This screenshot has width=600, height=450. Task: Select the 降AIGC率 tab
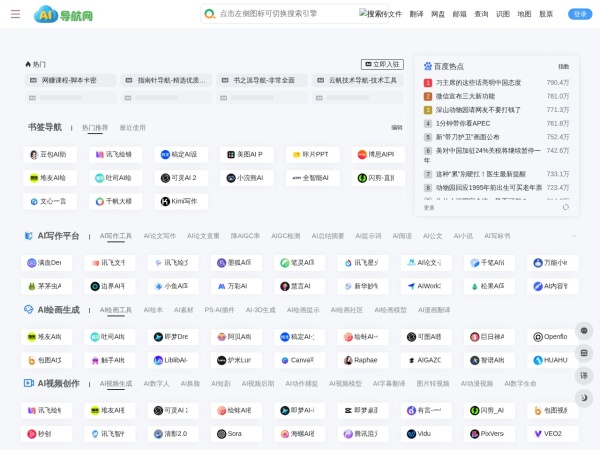click(245, 236)
